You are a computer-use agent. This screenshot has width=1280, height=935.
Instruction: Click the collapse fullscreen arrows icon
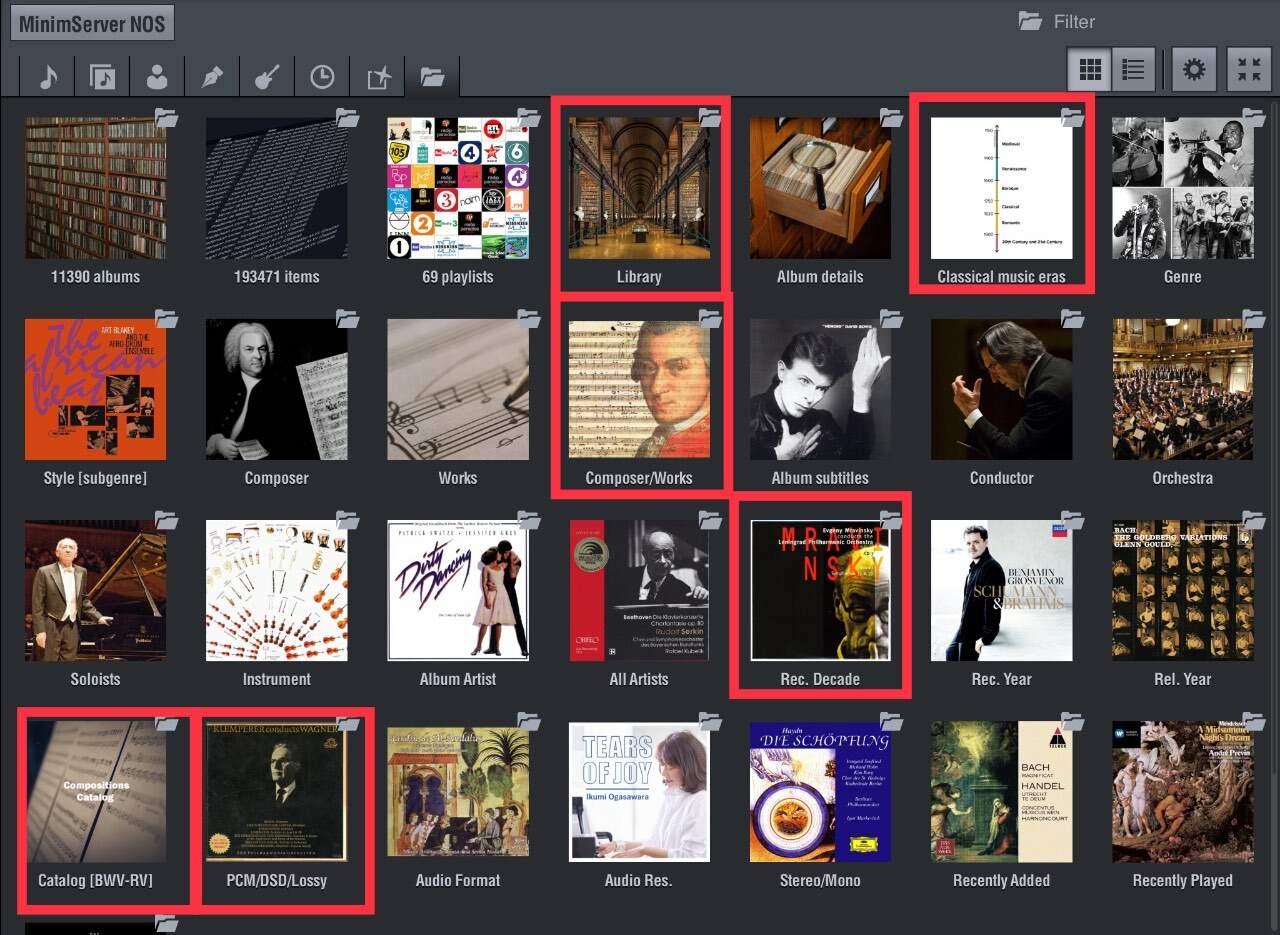pos(1248,69)
